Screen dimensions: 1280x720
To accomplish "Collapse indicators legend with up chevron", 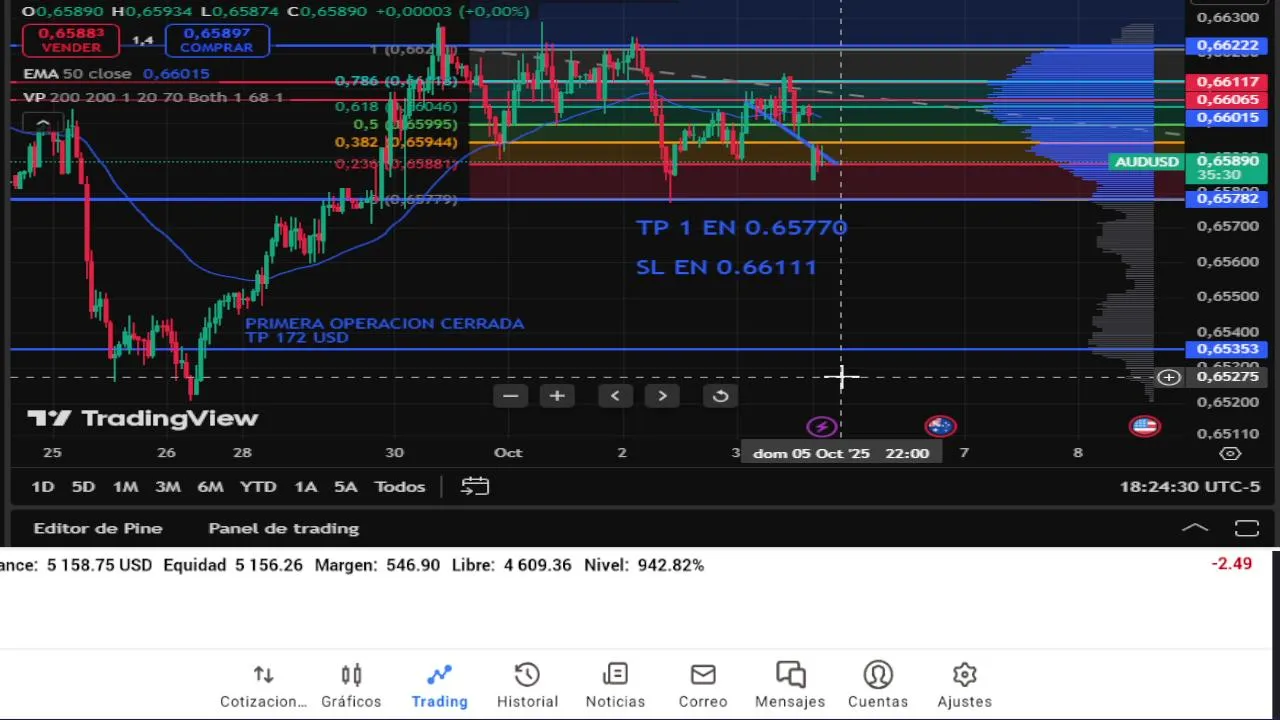I will 43,122.
